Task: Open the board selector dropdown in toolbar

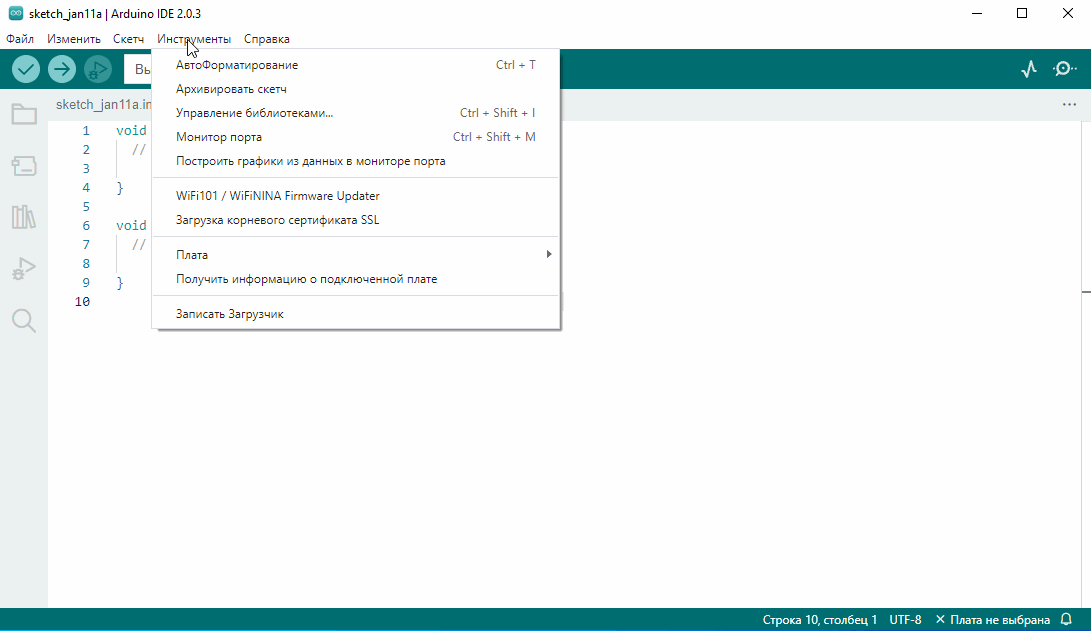Action: [x=138, y=69]
